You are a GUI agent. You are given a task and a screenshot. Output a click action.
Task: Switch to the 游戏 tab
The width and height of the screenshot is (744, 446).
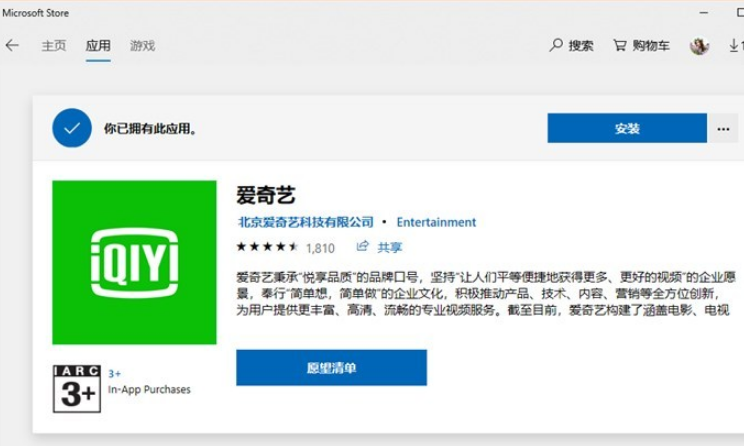(x=142, y=46)
